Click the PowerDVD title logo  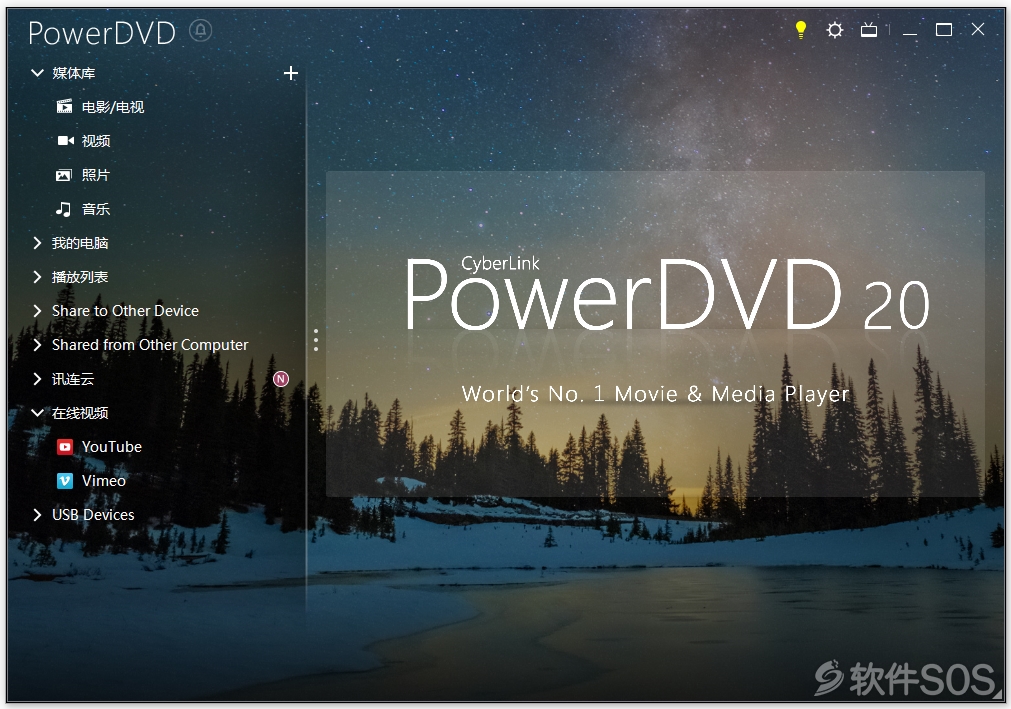[x=102, y=32]
